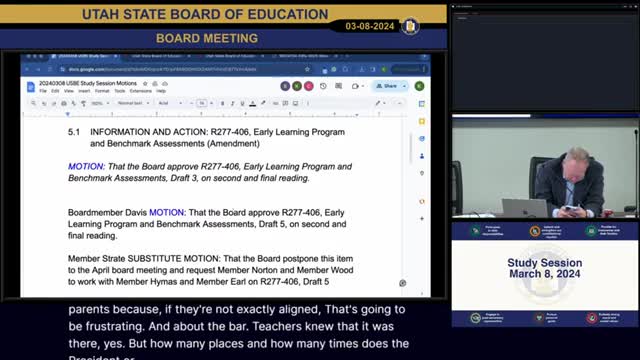Click the search menus magnifier icon
The width and height of the screenshot is (640, 360).
(33, 103)
